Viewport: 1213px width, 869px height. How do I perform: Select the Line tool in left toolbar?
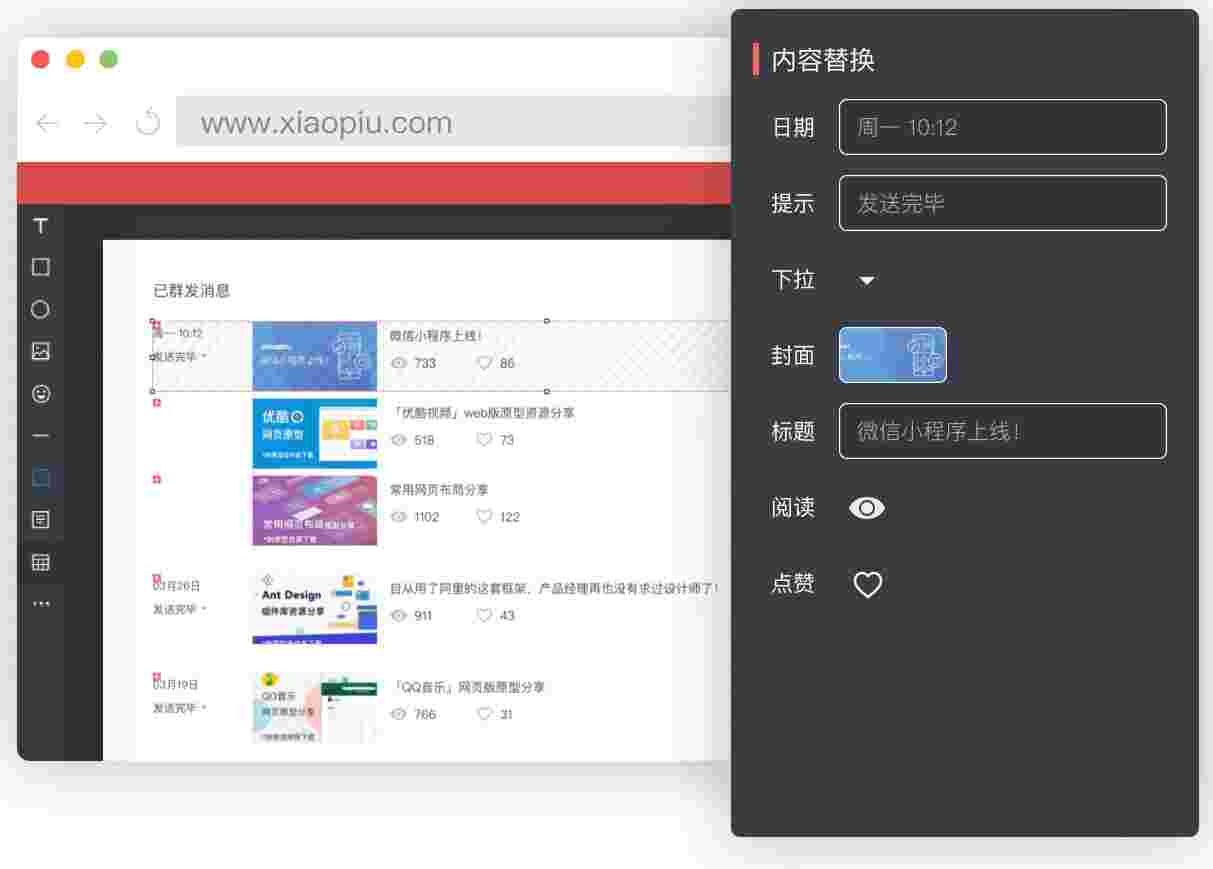pyautogui.click(x=41, y=436)
